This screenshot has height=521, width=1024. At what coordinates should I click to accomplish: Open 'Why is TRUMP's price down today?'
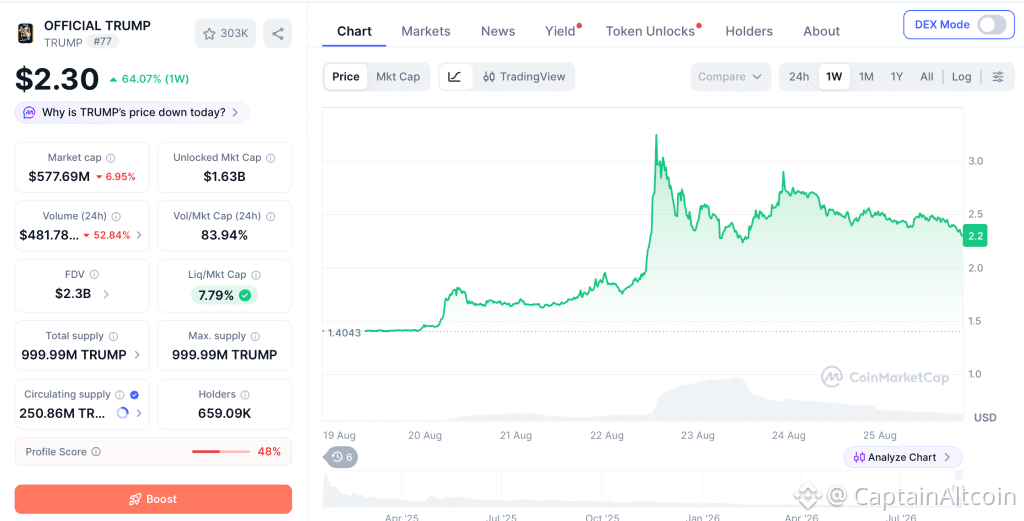click(x=133, y=112)
